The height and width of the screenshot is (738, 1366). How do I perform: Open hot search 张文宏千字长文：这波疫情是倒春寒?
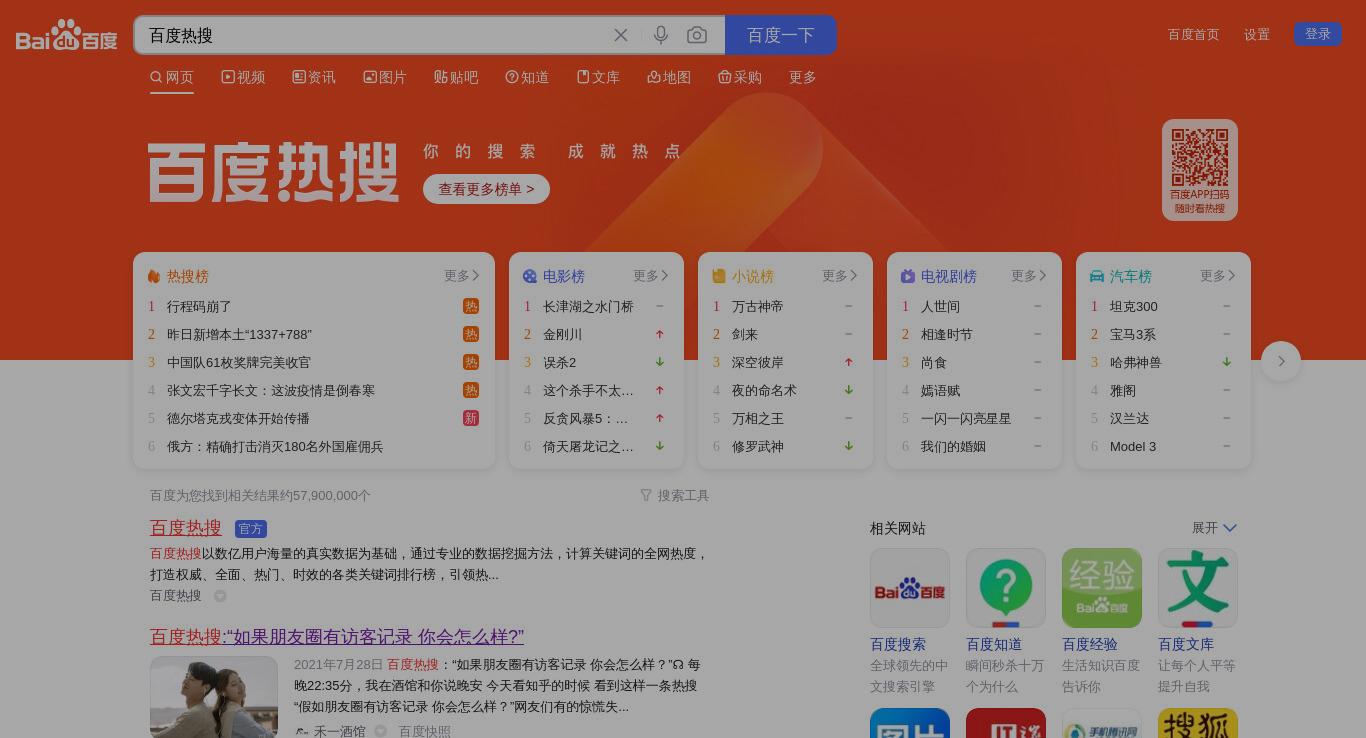click(271, 390)
